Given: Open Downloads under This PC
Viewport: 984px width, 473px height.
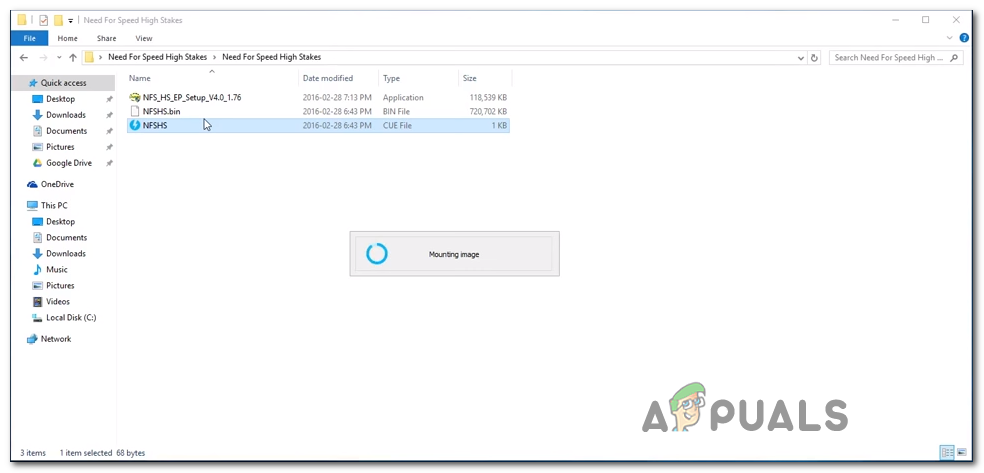Looking at the screenshot, I should point(66,253).
